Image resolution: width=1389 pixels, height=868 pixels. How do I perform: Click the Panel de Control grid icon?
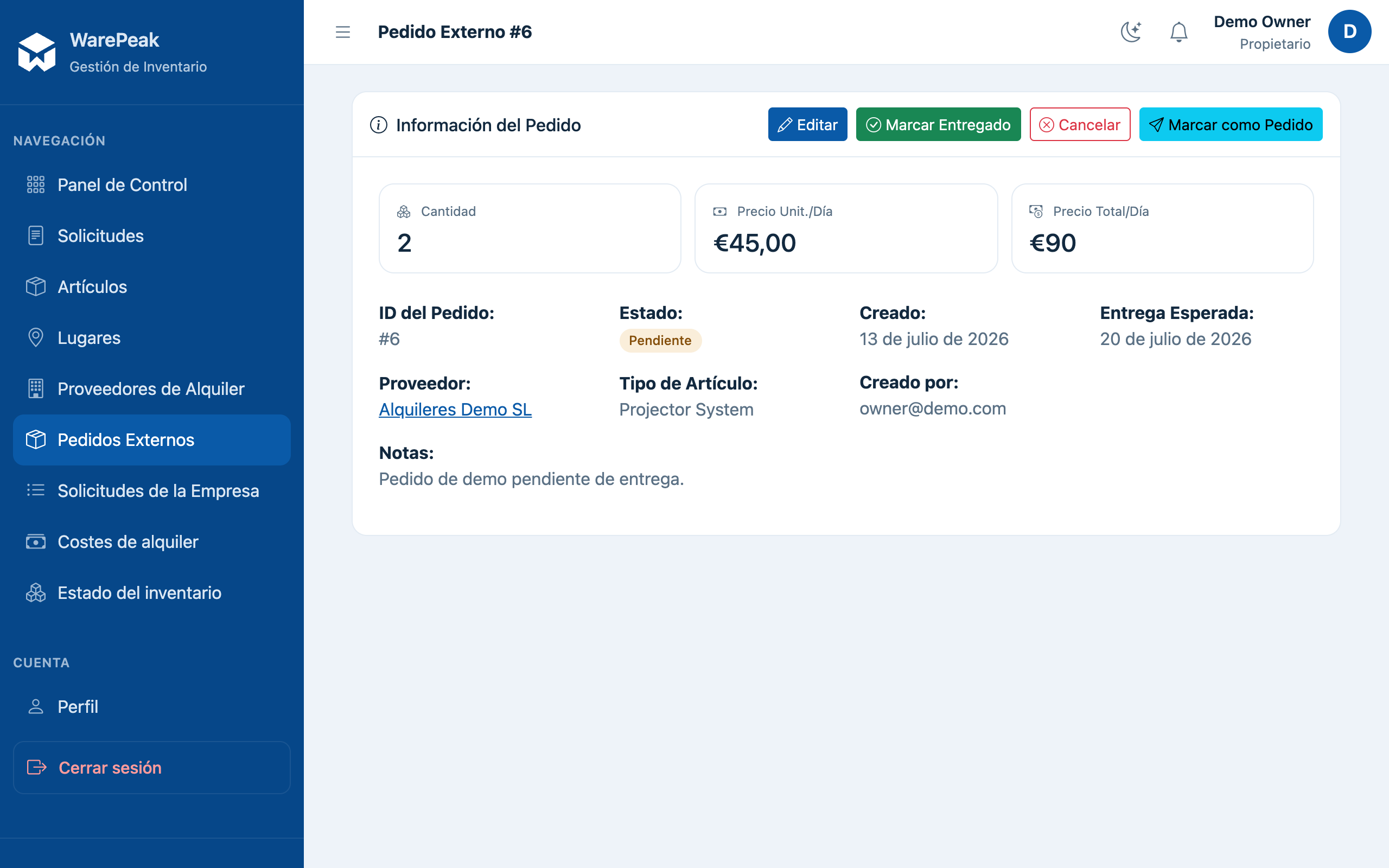[x=36, y=185]
